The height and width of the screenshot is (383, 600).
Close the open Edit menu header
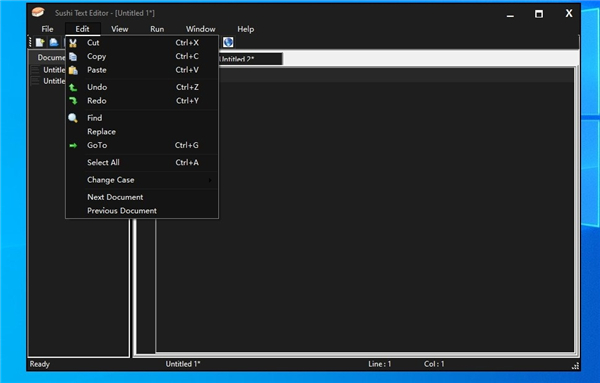[x=82, y=29]
